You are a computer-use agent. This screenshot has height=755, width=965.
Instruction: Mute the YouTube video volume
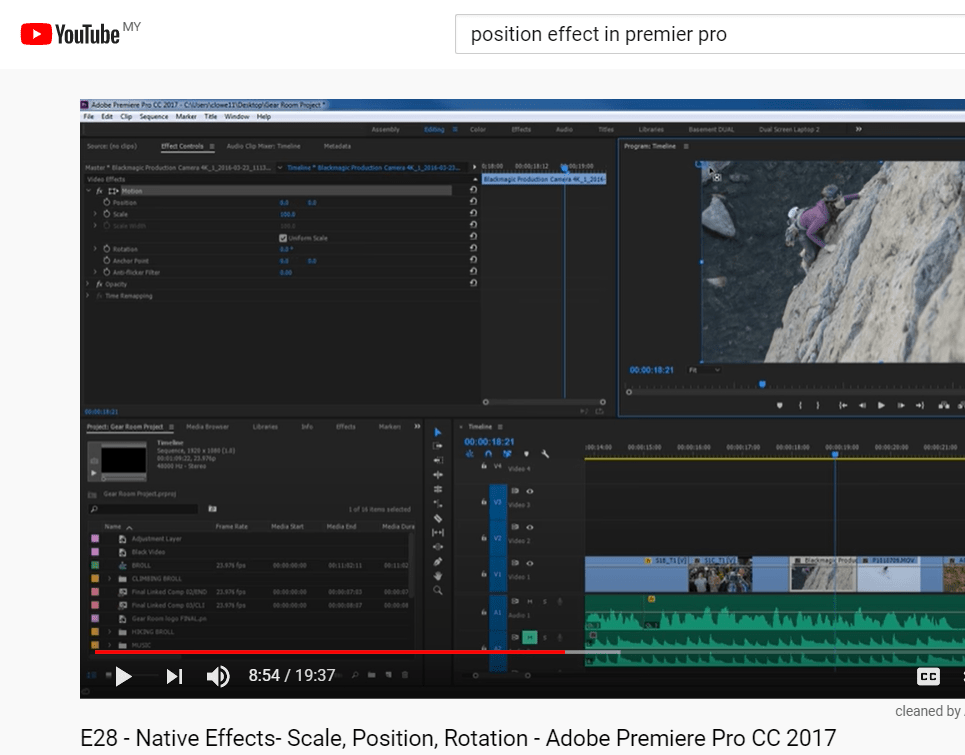tap(217, 676)
